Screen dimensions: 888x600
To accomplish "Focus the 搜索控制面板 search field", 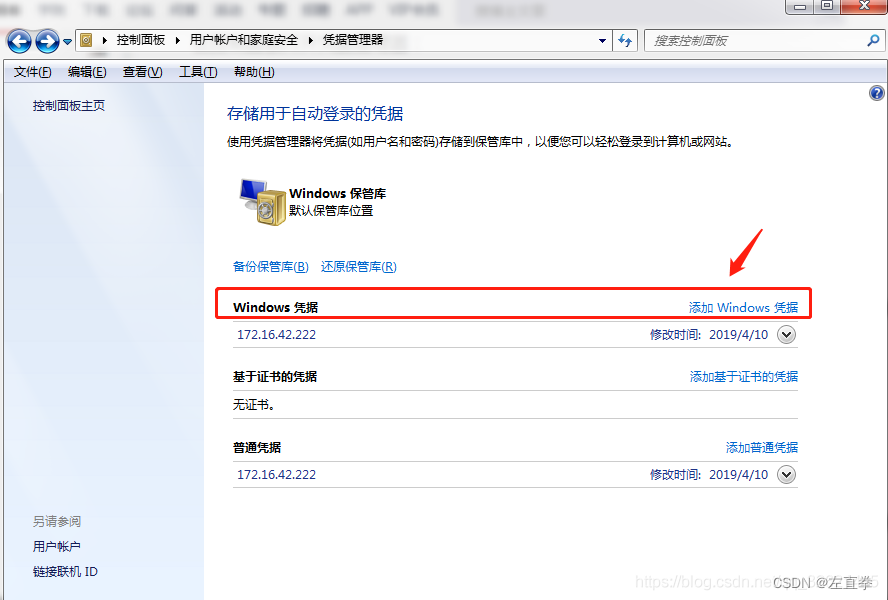I will [757, 41].
